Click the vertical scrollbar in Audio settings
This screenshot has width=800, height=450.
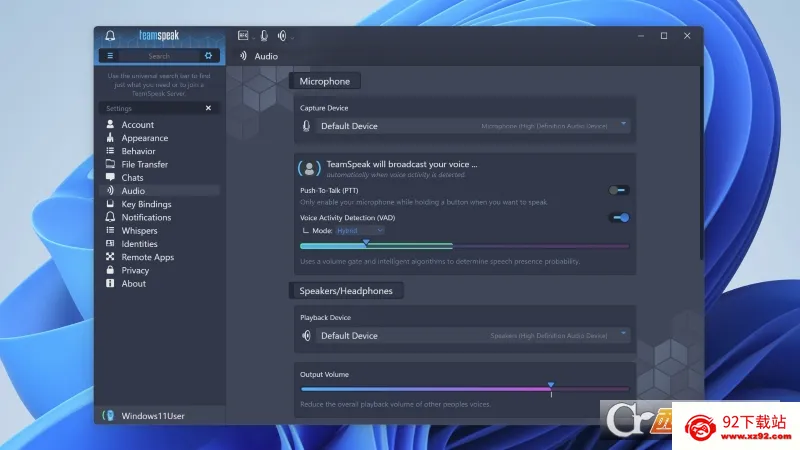pos(701,163)
